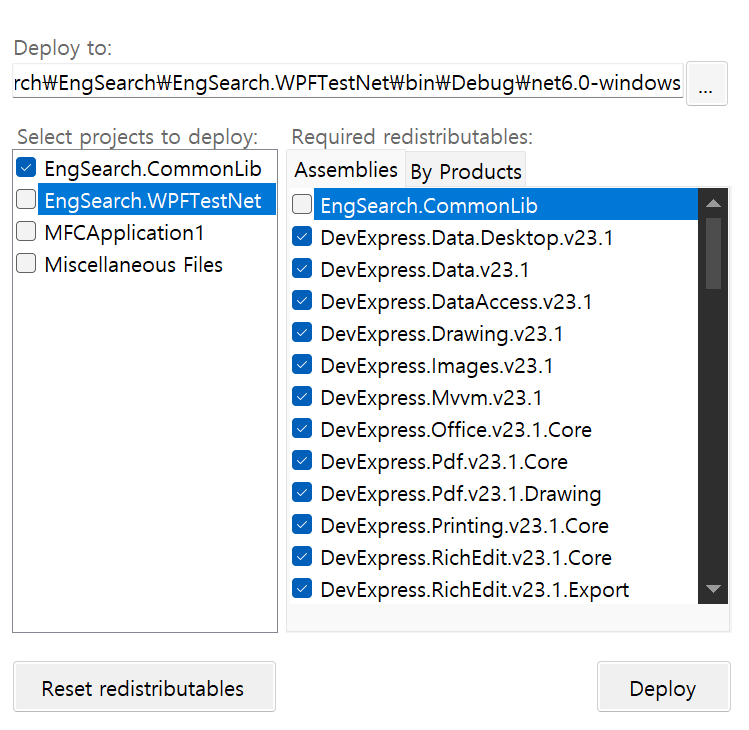Check the MFCApplication1 project checkbox
The image size is (749, 730).
tap(26, 231)
